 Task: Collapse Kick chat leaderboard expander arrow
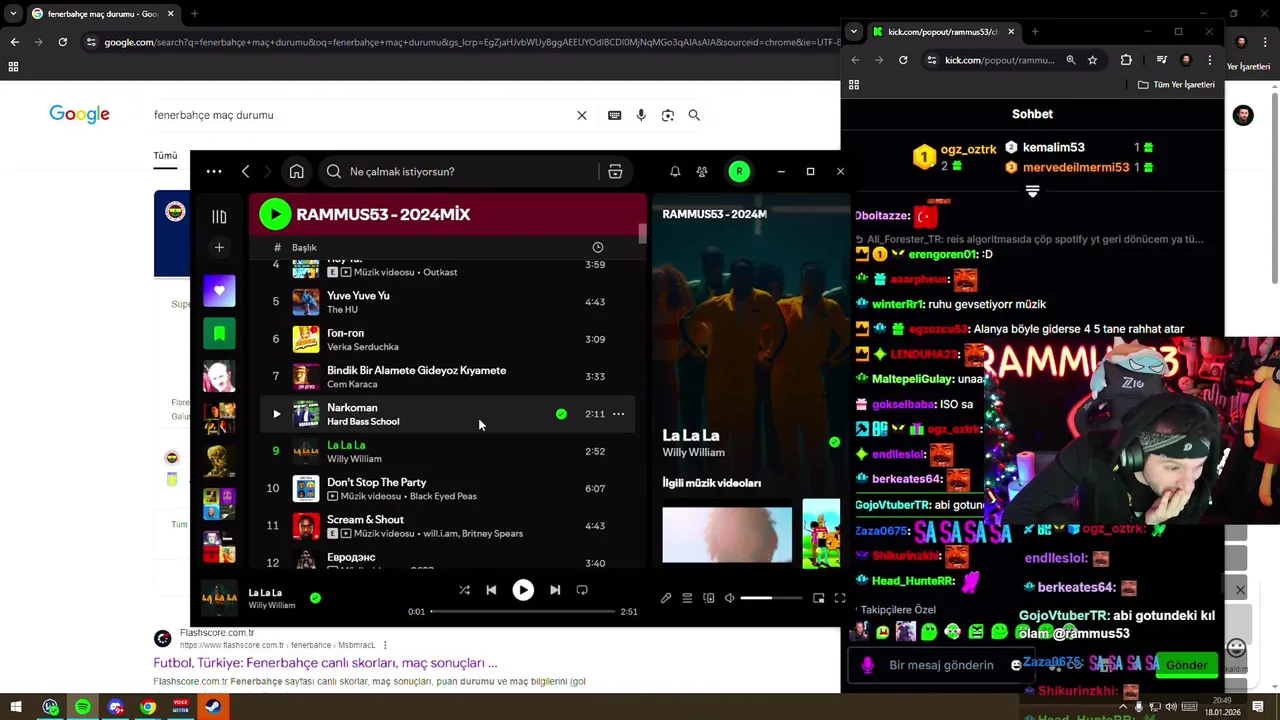click(x=1032, y=190)
